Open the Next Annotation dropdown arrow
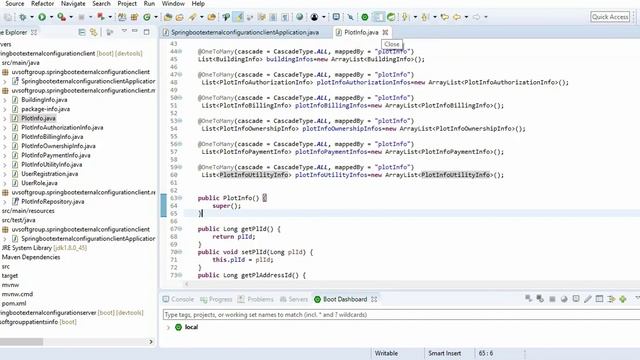This screenshot has width=640, height=360. coord(415,17)
